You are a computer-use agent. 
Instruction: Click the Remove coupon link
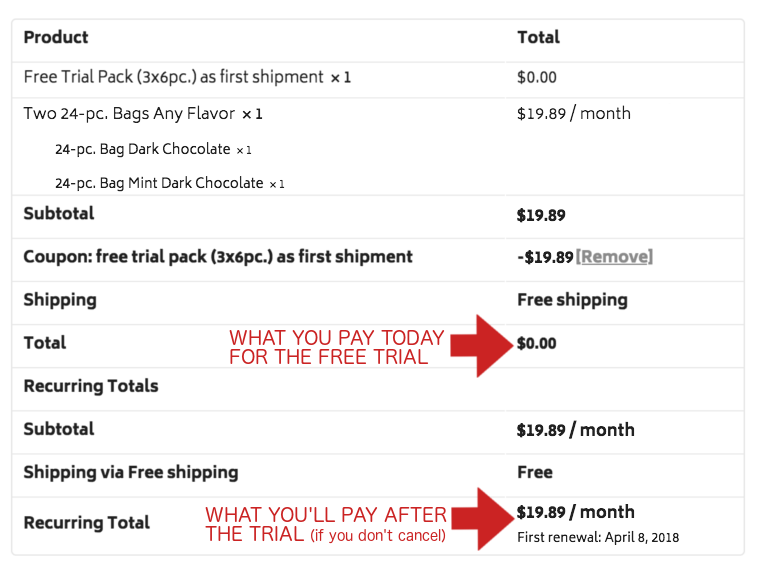tap(614, 257)
